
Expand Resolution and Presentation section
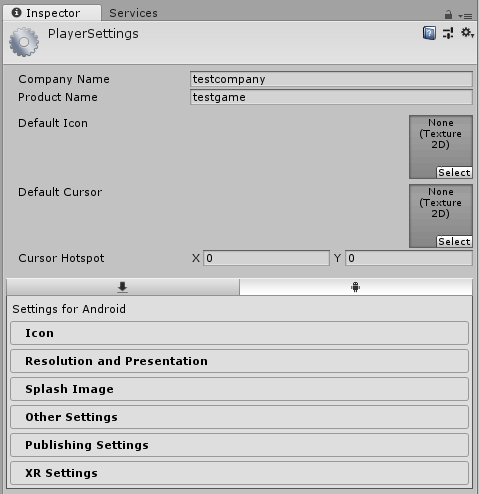click(239, 361)
